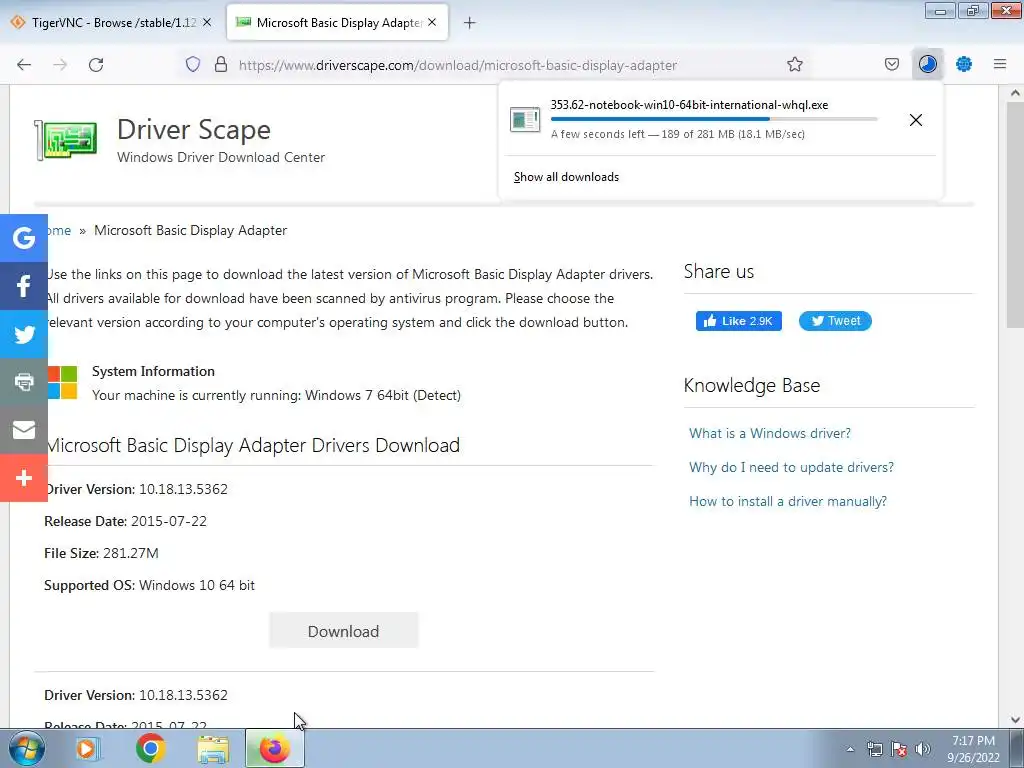Click the email envelope sidebar icon
This screenshot has height=768, width=1024.
(x=24, y=430)
